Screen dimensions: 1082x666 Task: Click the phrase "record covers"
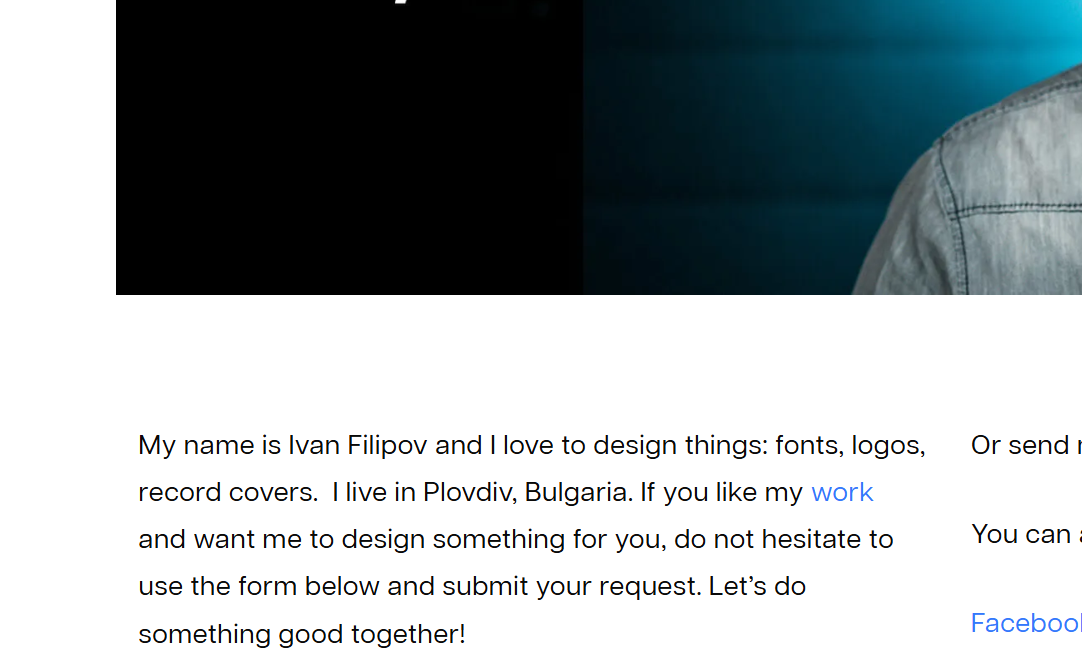pos(227,492)
